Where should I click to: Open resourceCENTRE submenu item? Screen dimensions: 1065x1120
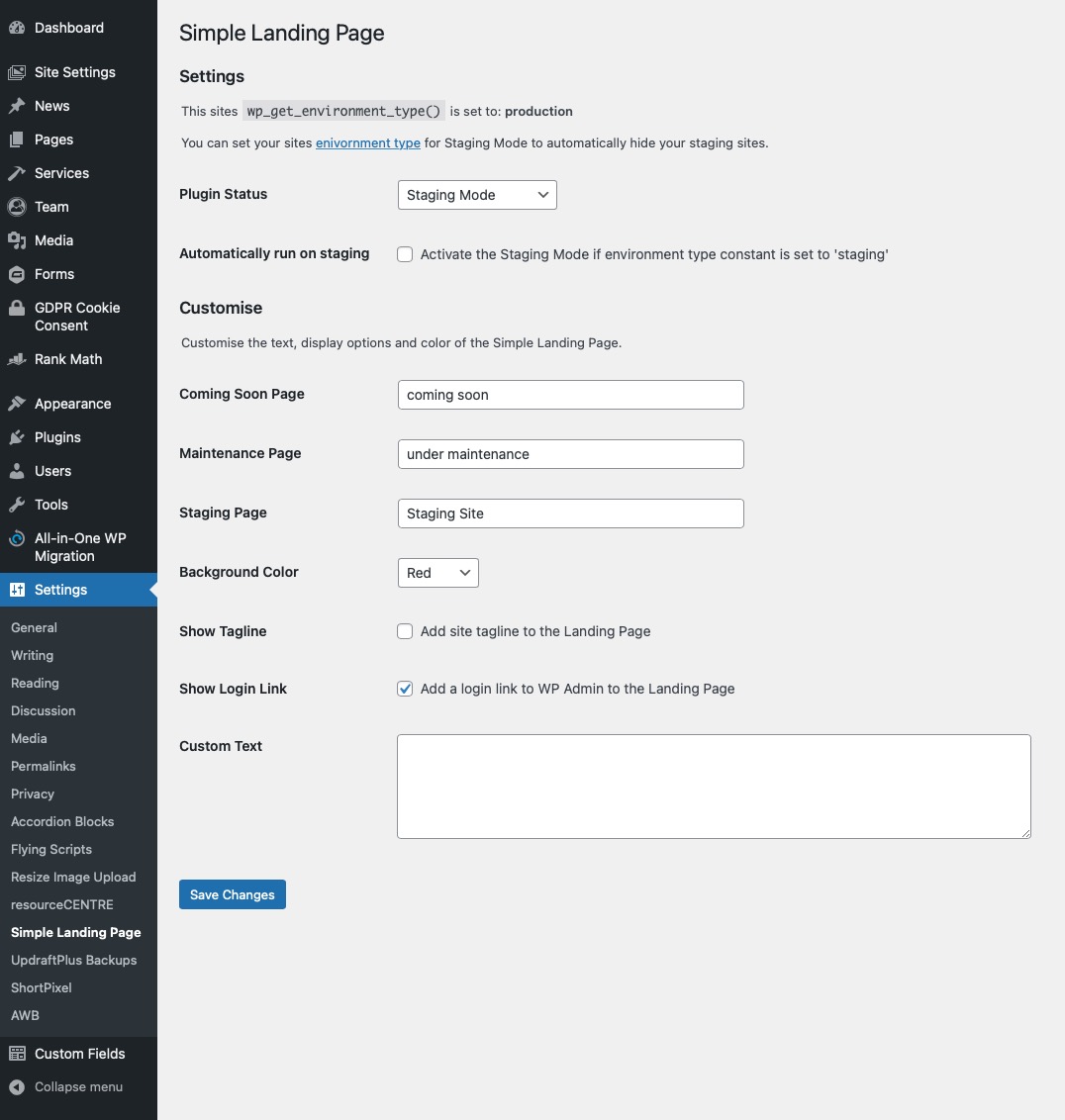62,905
